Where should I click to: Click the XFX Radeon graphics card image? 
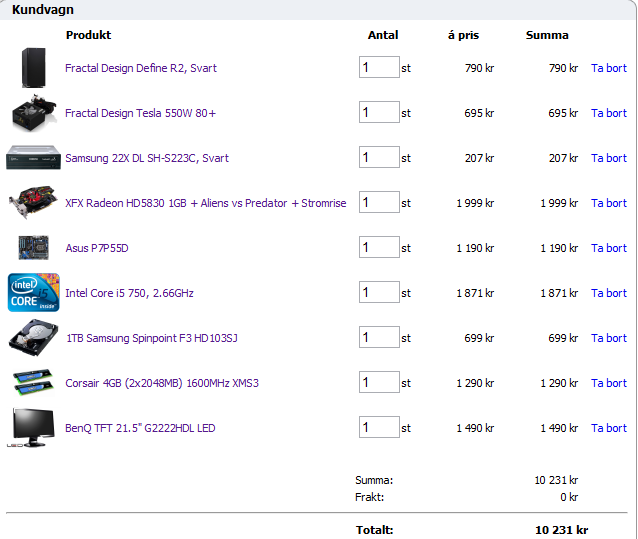tap(33, 203)
